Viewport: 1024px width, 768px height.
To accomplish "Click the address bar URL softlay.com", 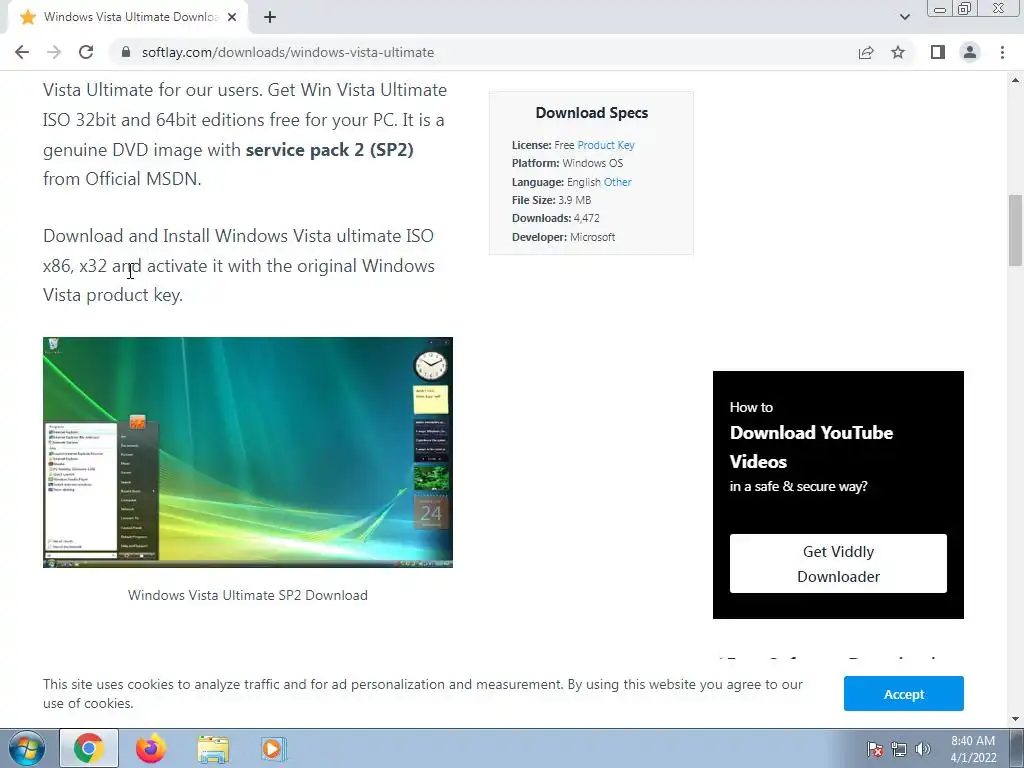I will 287,52.
